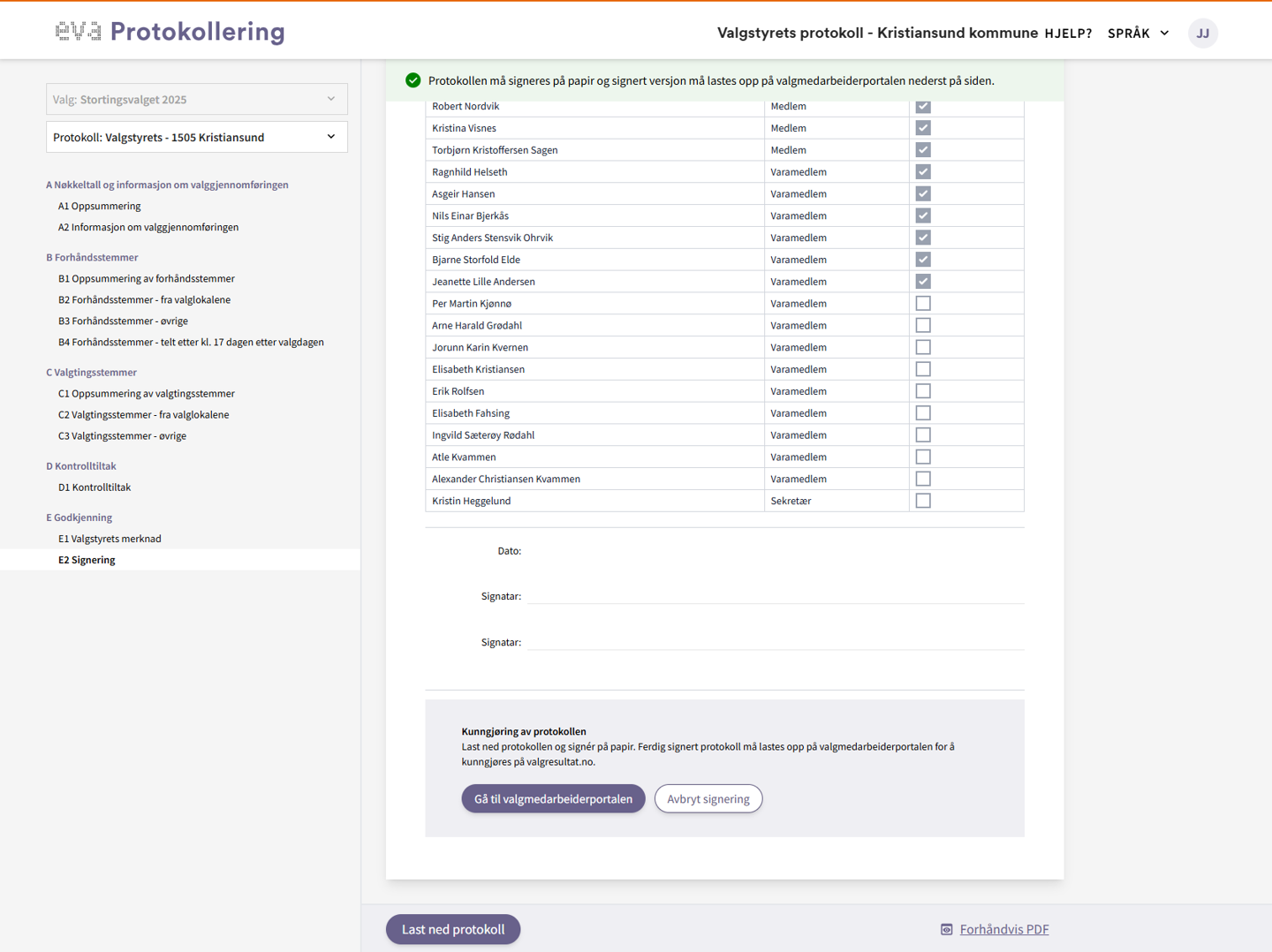
Task: Check the box for secretary Kristin Heggelund
Action: [x=923, y=501]
